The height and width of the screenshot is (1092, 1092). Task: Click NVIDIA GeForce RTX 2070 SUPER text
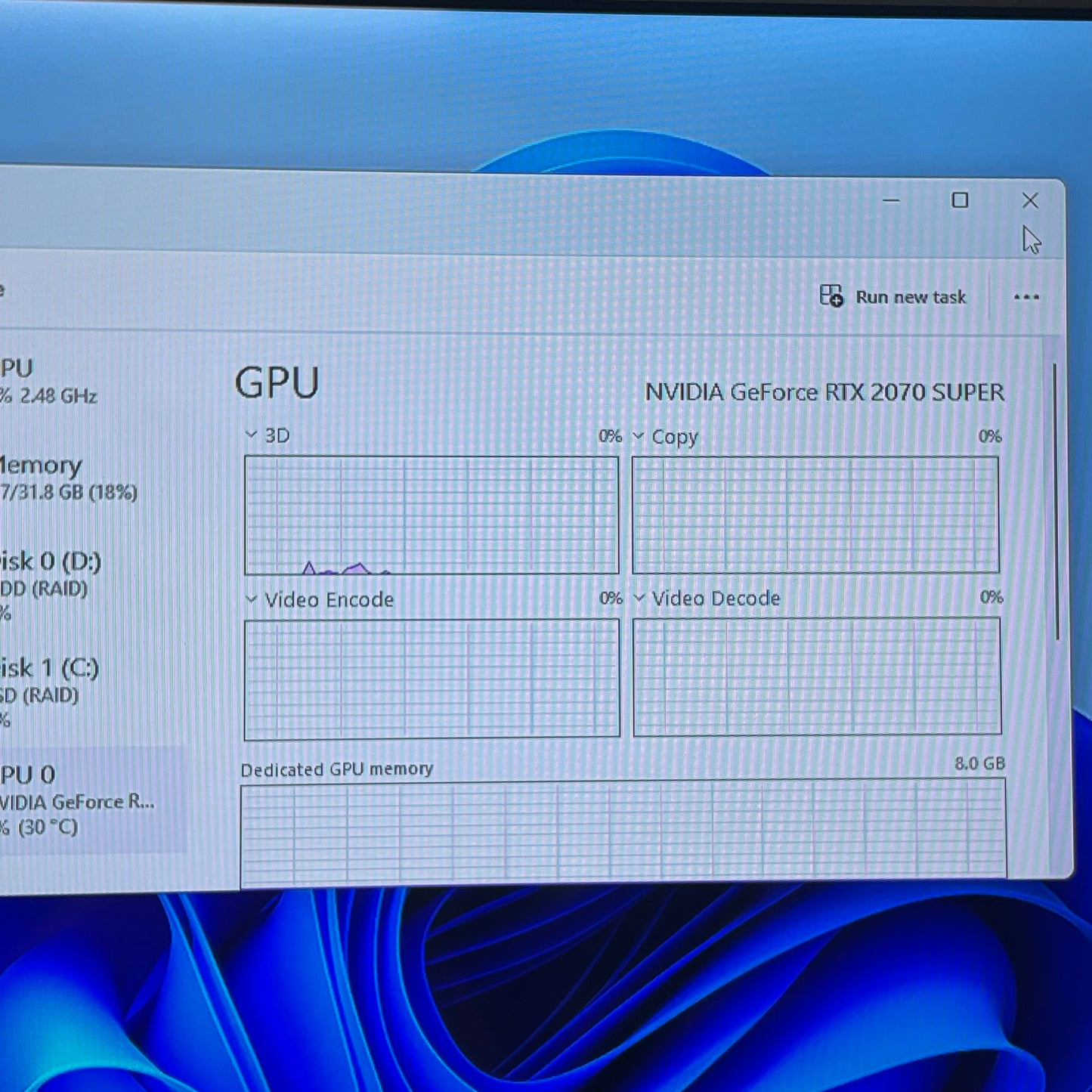824,392
